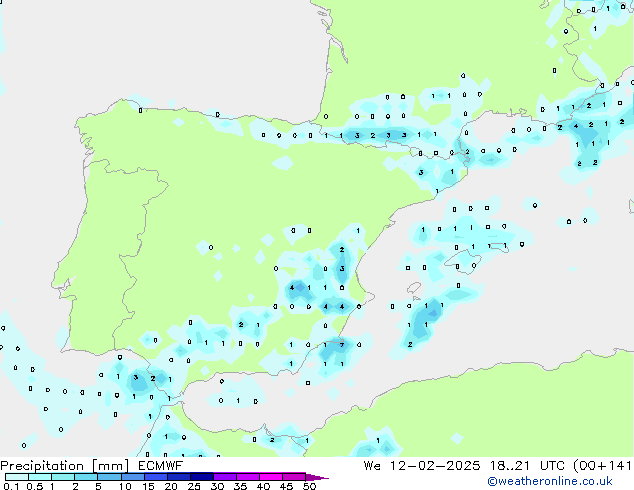Image resolution: width=634 pixels, height=490 pixels.
Task: Click the legend scale label '35'
Action: [x=240, y=486]
